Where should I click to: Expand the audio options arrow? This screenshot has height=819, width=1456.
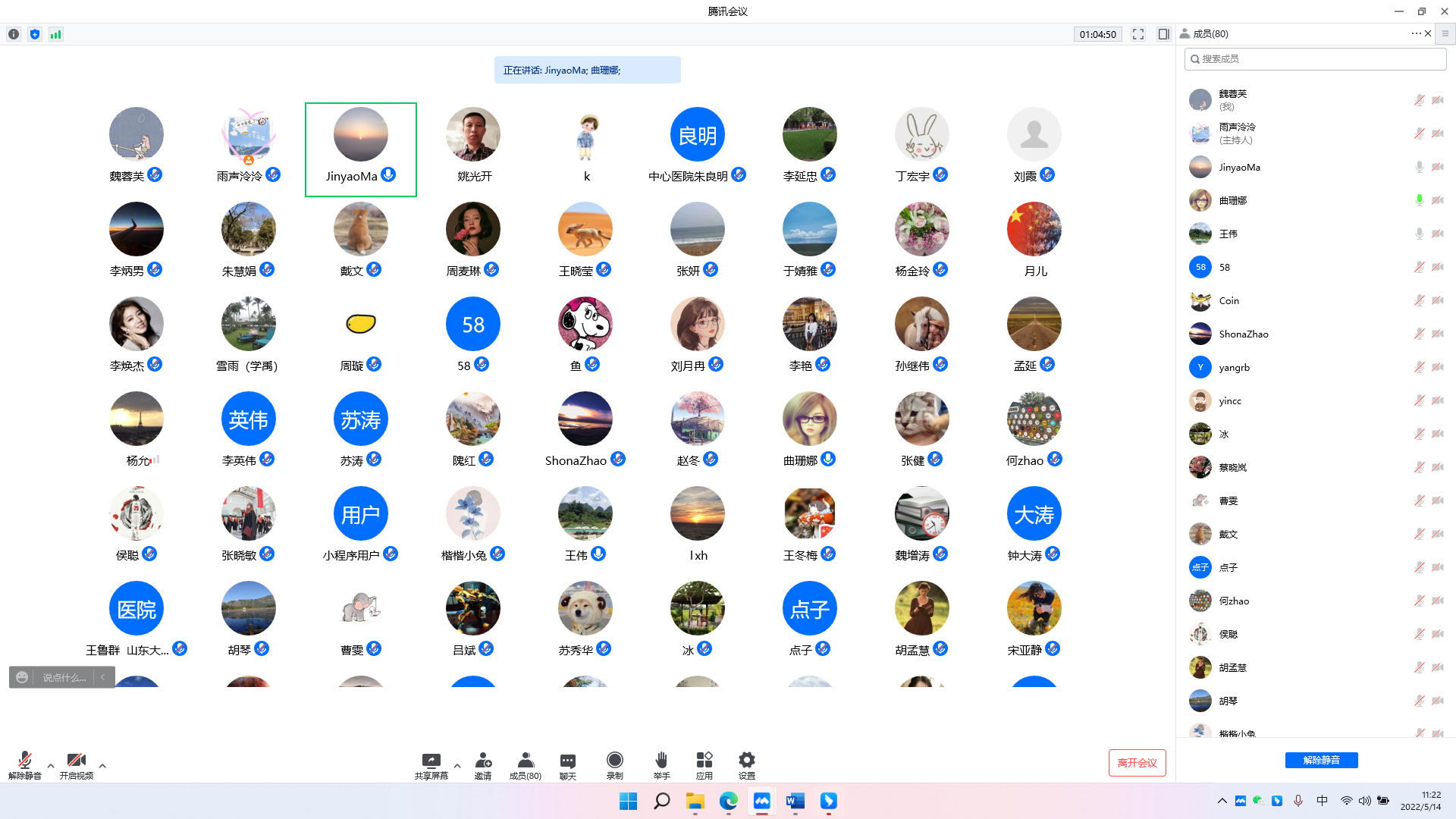(x=51, y=766)
